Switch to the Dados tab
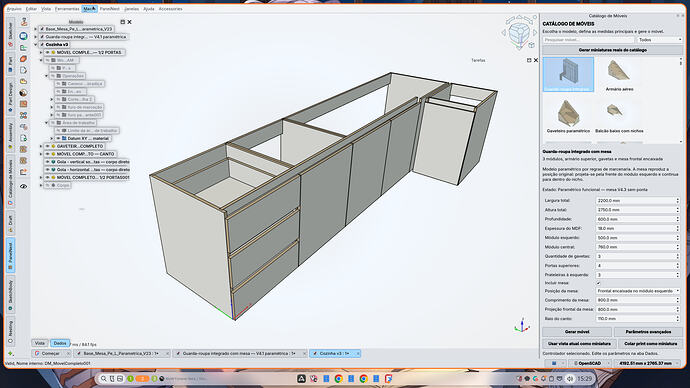This screenshot has height=388, width=690. [x=60, y=343]
